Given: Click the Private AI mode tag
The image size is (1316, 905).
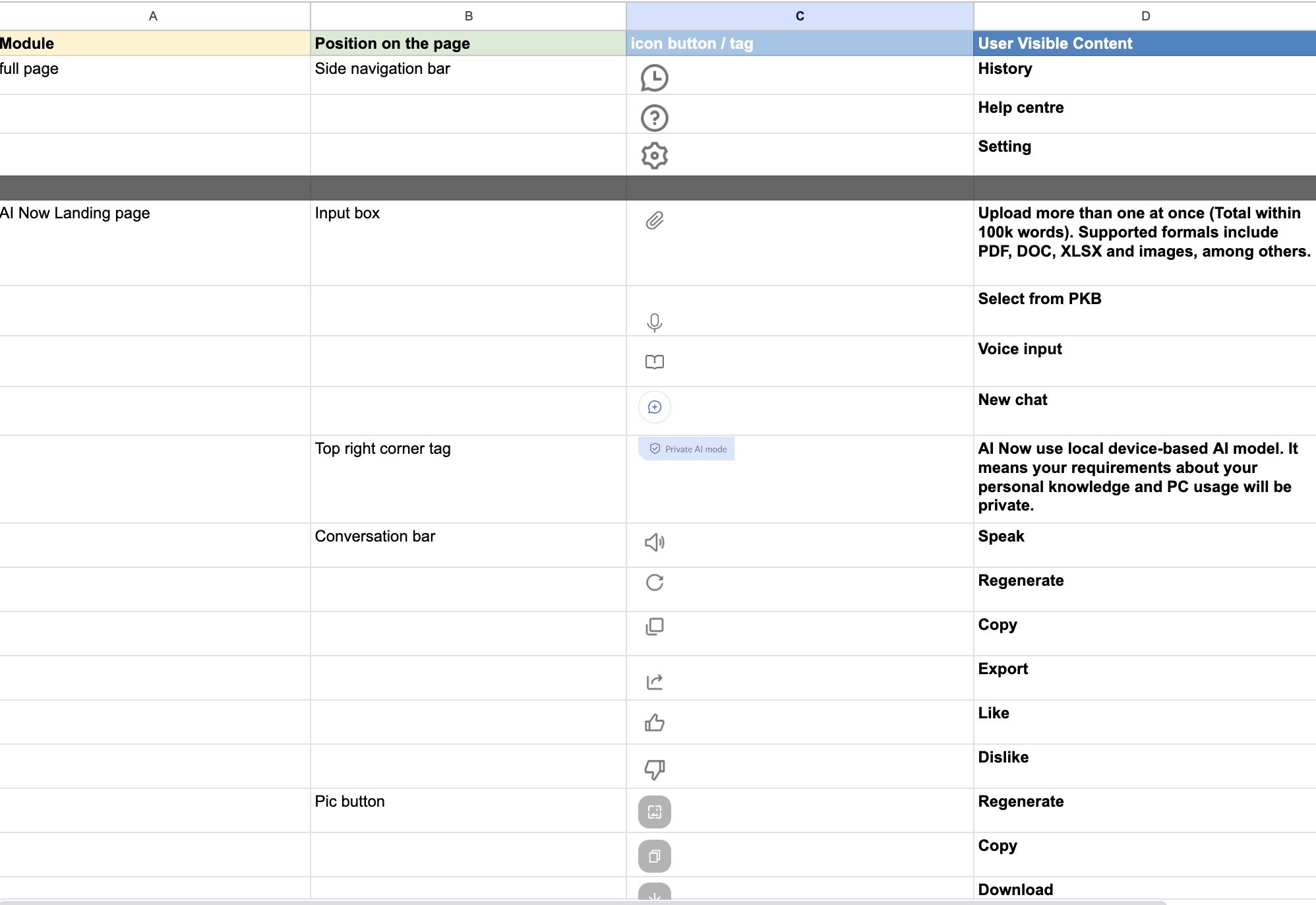Looking at the screenshot, I should coord(686,449).
